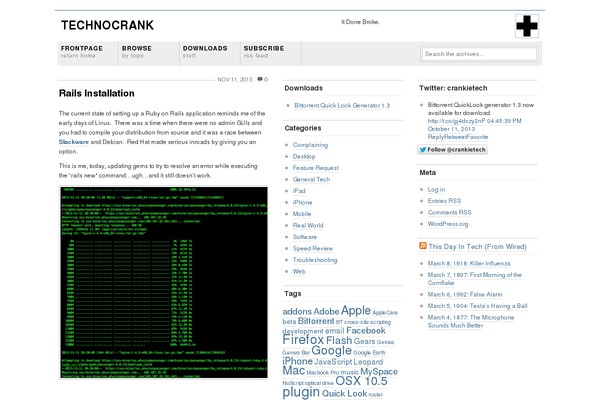This screenshot has width=600, height=400.
Task: Select the Firefox tag
Action: pos(303,339)
